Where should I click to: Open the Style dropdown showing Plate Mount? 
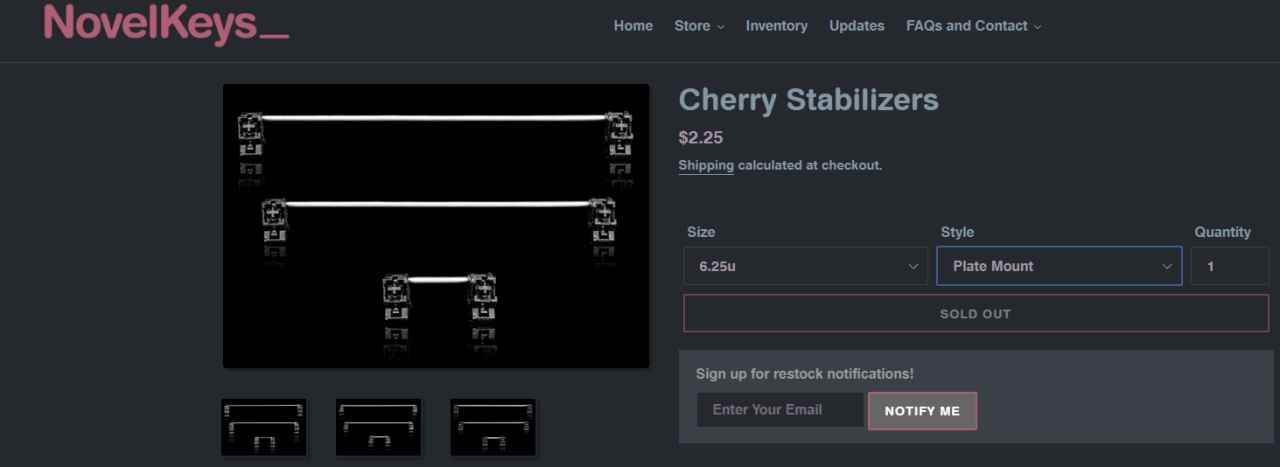[x=1059, y=266]
